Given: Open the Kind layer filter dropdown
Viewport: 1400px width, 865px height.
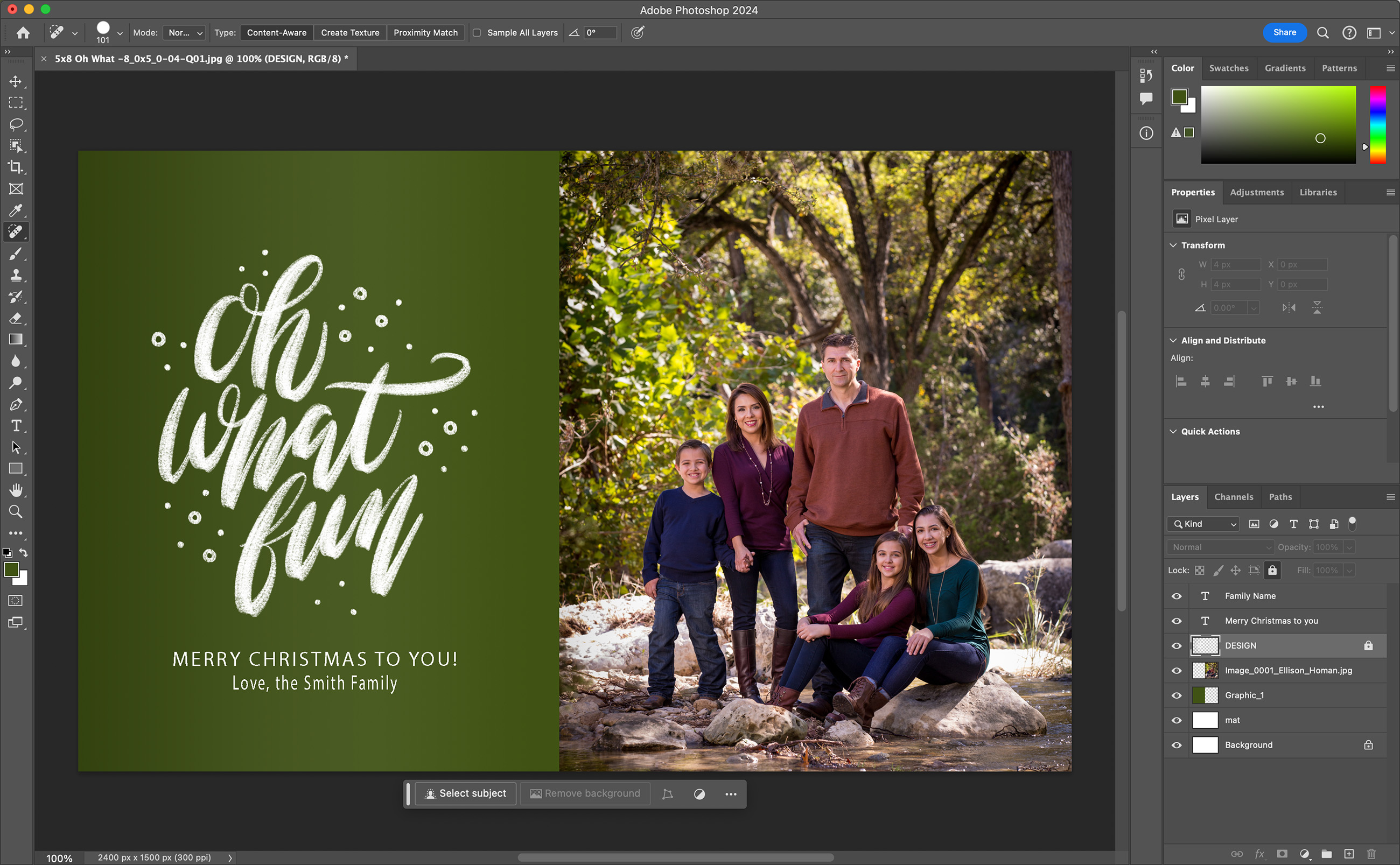Looking at the screenshot, I should point(1203,524).
